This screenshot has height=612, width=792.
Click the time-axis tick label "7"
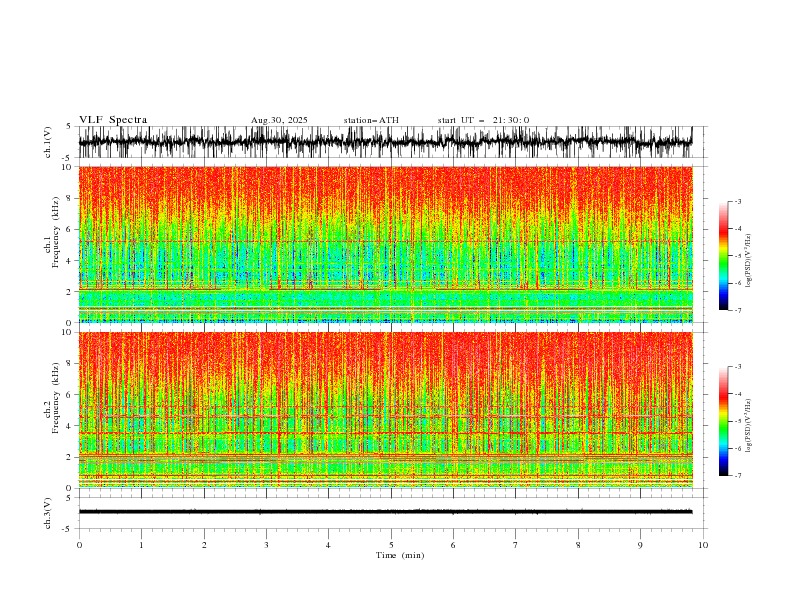point(516,545)
